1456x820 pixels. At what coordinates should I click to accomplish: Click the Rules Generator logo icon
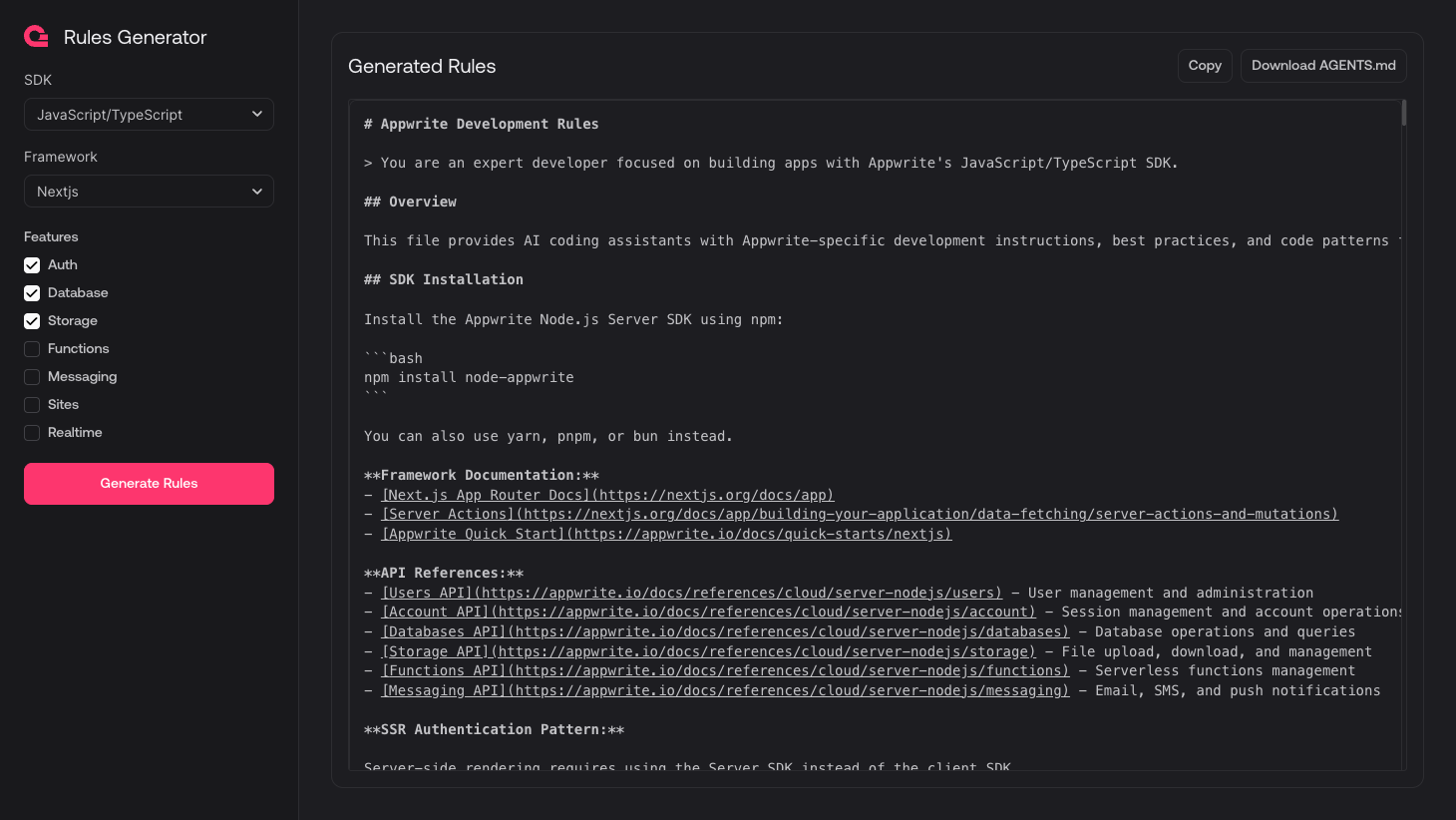click(36, 36)
